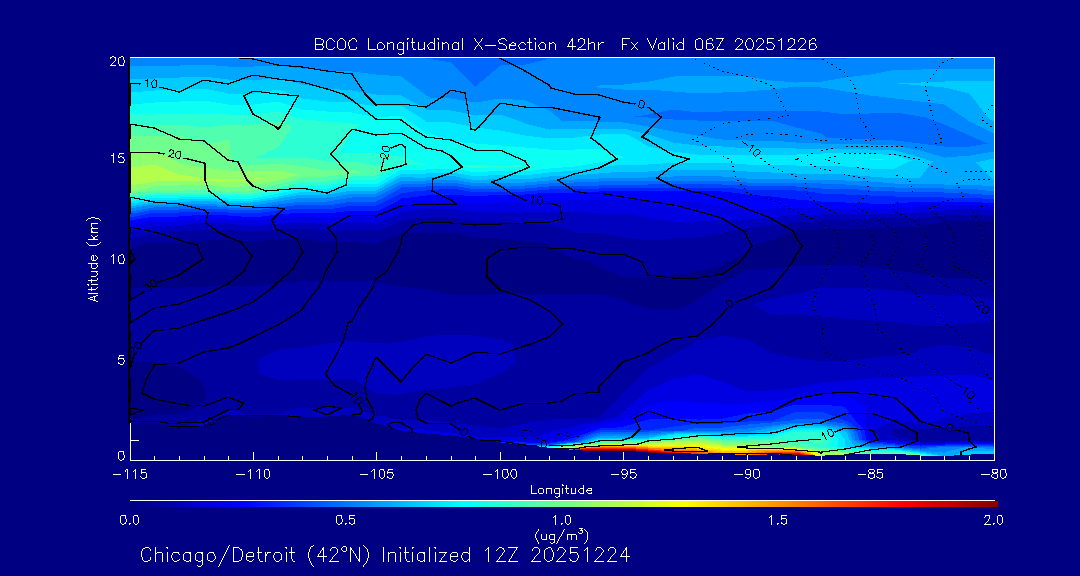Click the longitude tick label '-90'
The height and width of the screenshot is (576, 1080).
(x=747, y=475)
